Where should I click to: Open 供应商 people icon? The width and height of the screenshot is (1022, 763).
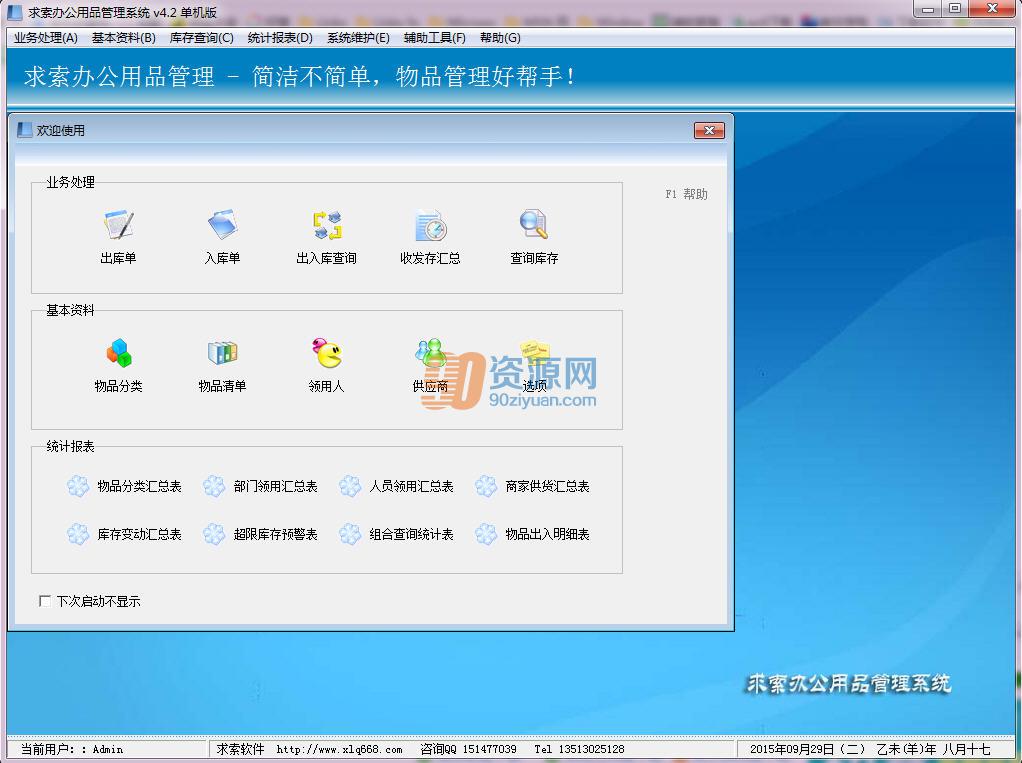(x=431, y=353)
